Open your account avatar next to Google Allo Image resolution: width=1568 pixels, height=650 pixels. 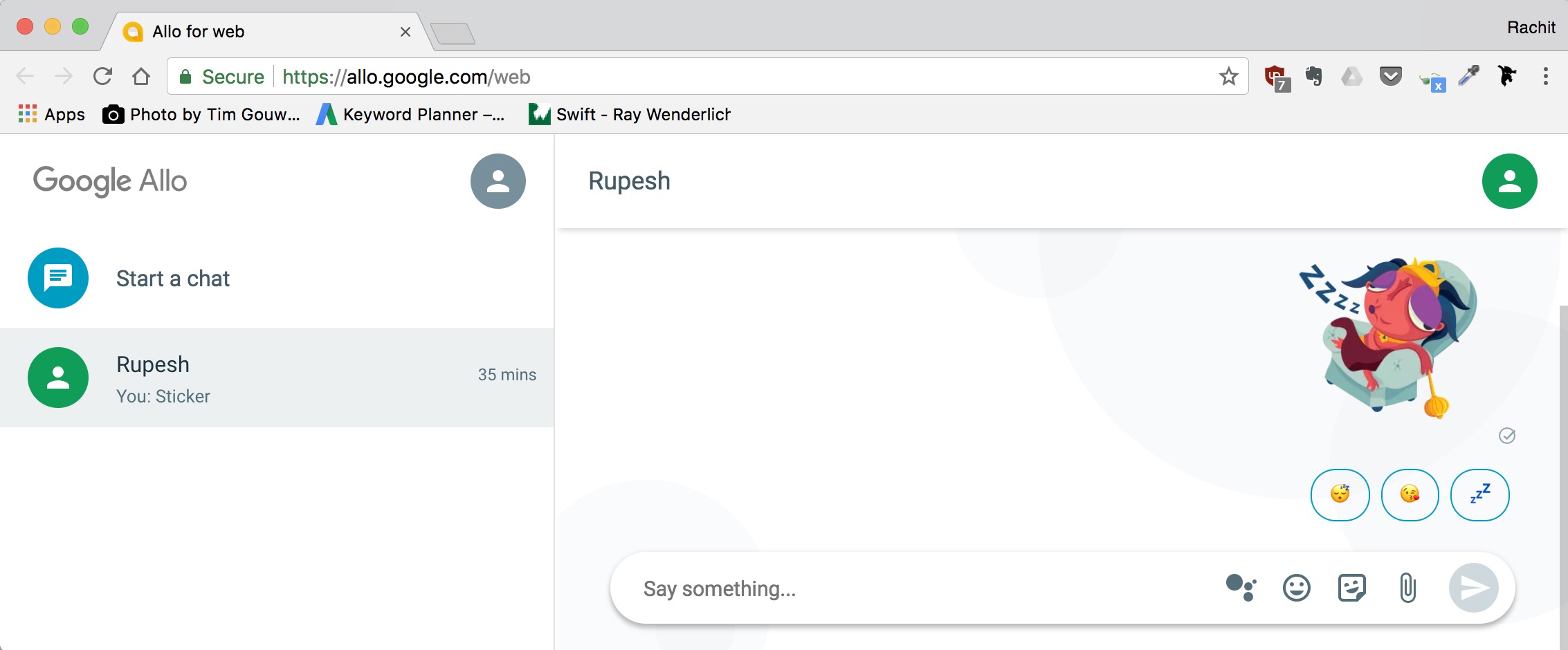click(x=498, y=181)
